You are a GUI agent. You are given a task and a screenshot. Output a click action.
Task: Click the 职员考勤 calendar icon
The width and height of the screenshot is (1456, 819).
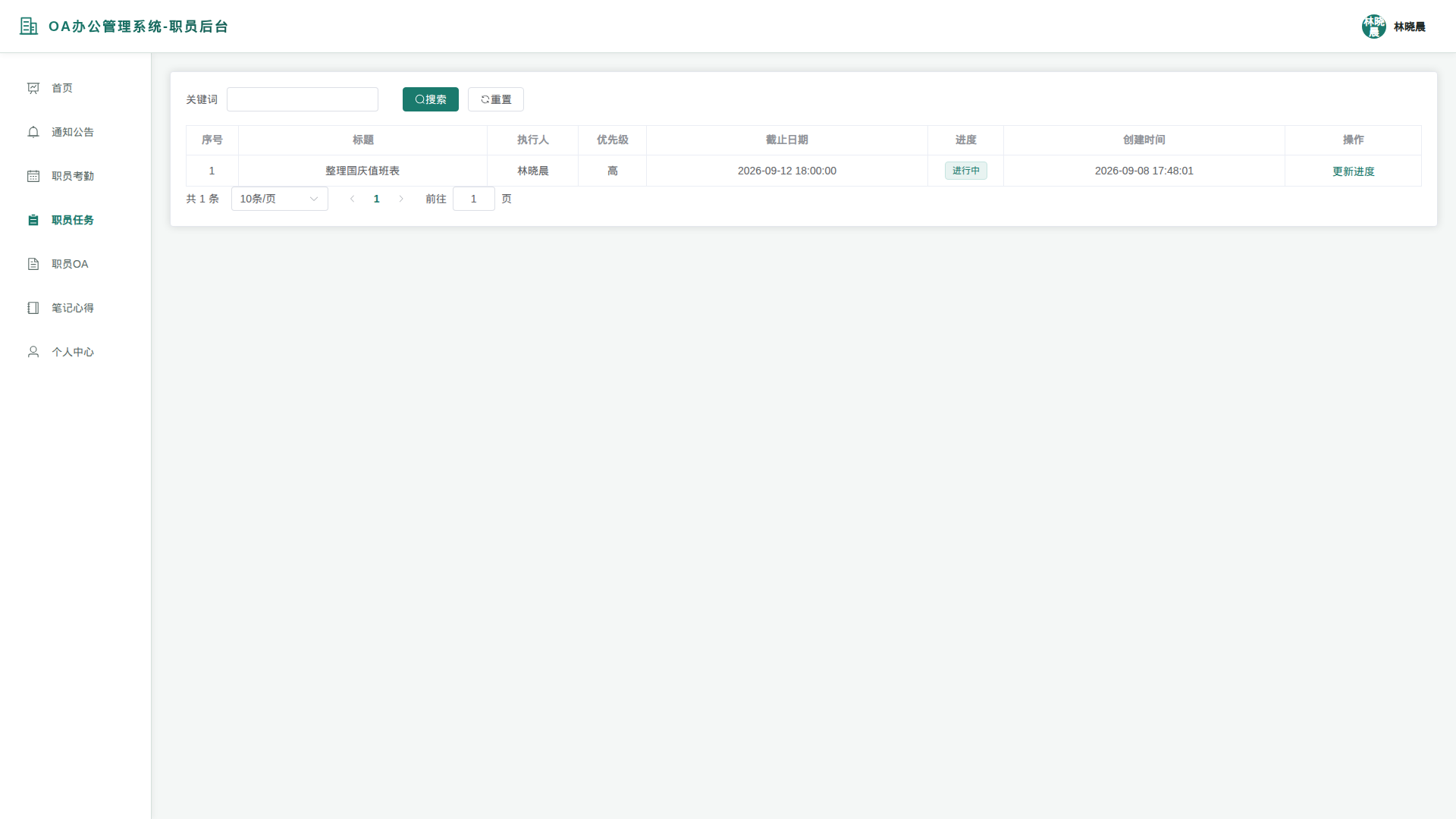(33, 176)
